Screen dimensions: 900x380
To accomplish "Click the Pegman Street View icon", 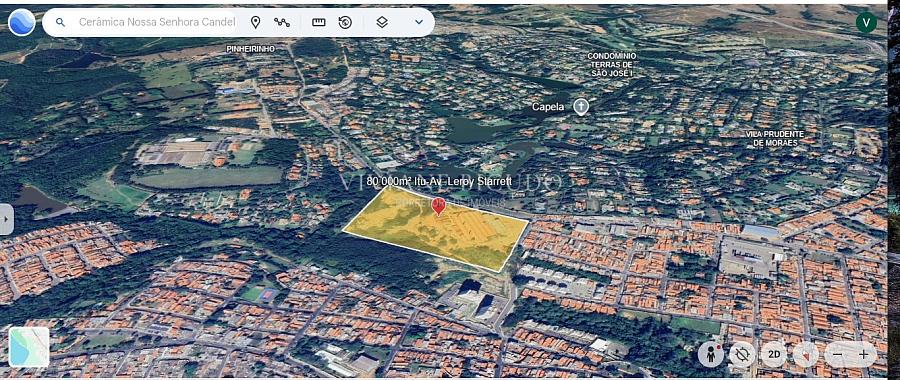I will click(x=711, y=354).
